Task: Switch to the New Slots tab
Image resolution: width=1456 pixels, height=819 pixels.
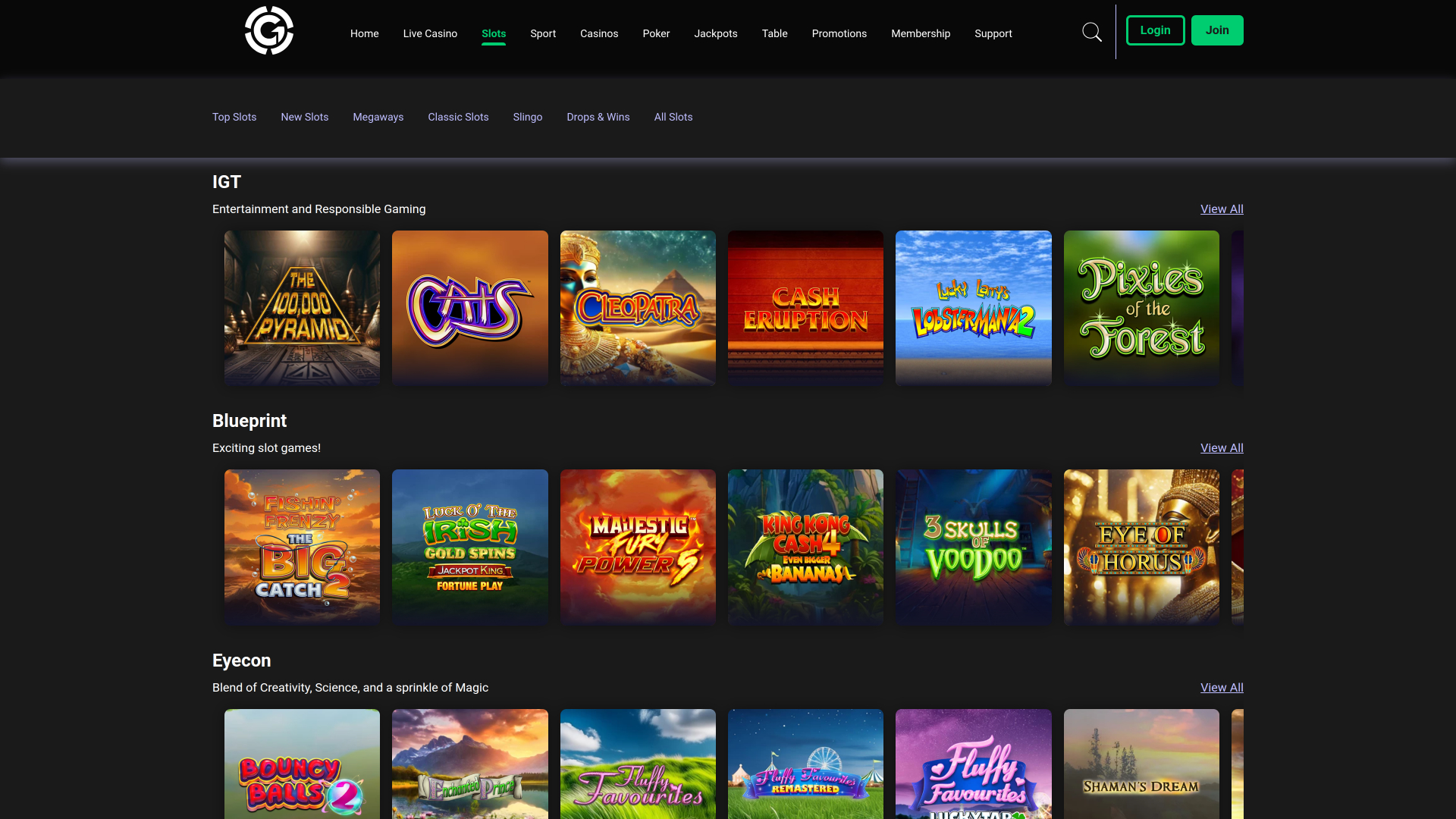Action: coord(304,117)
